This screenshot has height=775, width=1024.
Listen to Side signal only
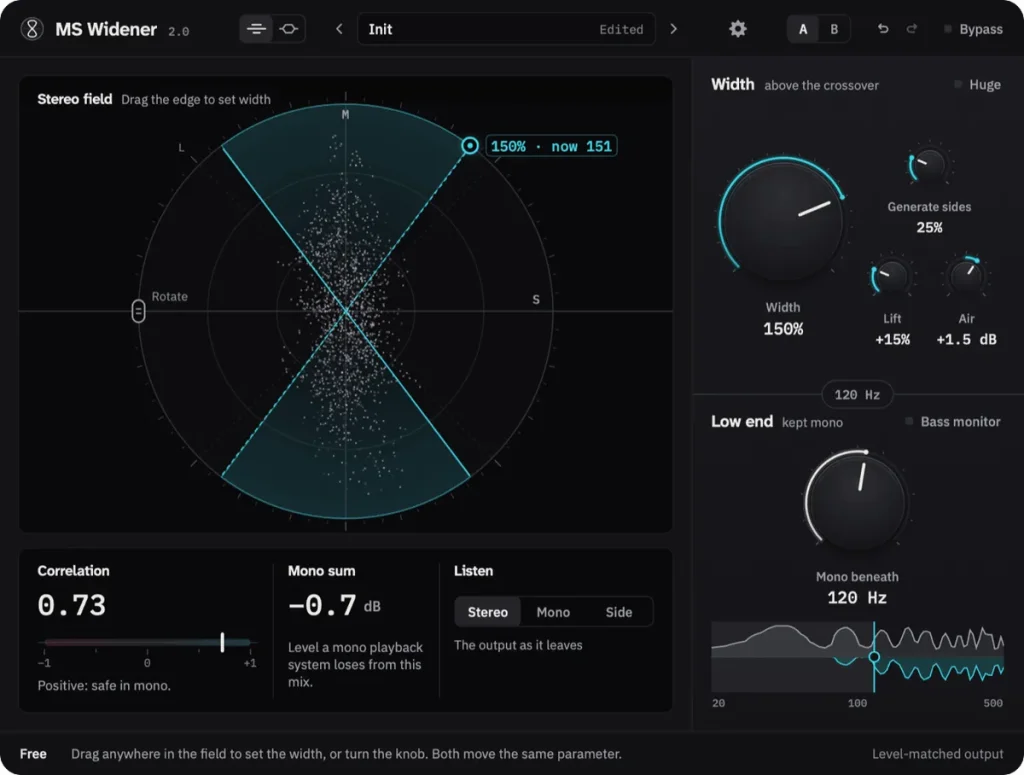618,612
